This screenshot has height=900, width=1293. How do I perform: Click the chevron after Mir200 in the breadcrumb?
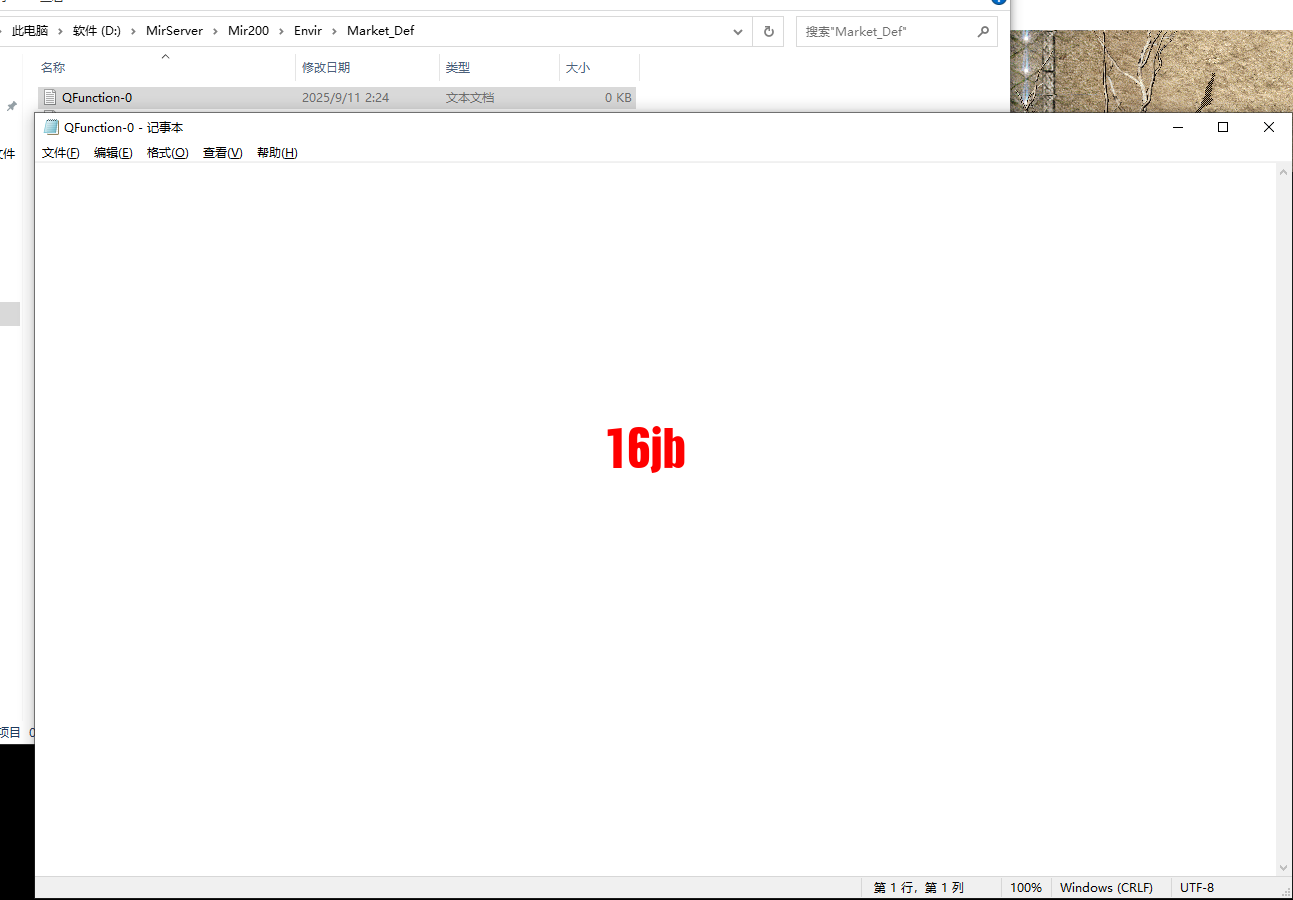pyautogui.click(x=282, y=31)
